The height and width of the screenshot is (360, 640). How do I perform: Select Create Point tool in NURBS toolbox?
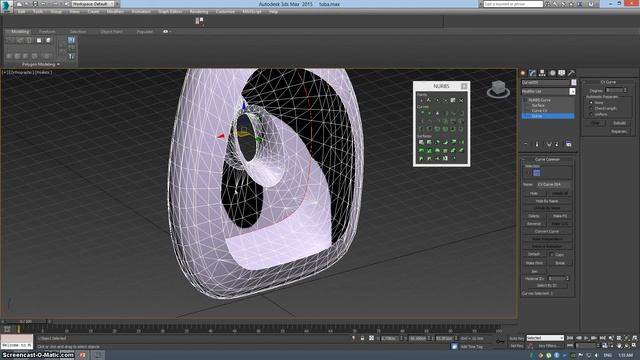pyautogui.click(x=421, y=100)
